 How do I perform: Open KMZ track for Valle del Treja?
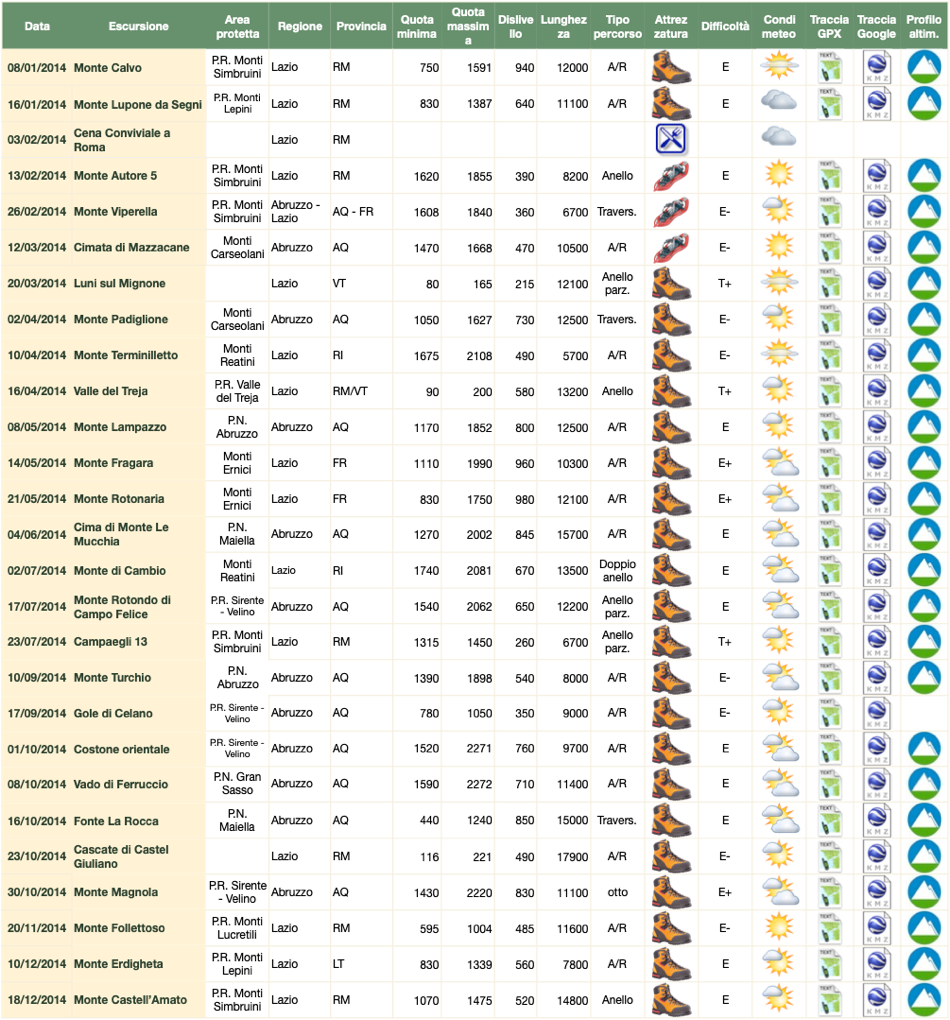[x=876, y=391]
